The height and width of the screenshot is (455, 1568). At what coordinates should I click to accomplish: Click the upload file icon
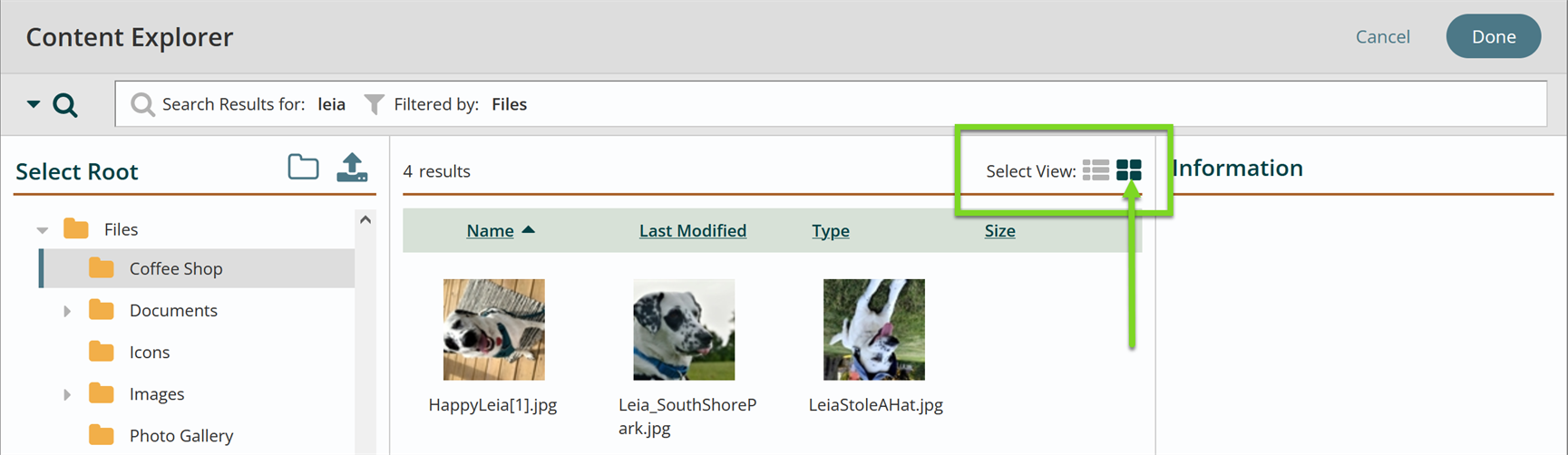tap(353, 167)
